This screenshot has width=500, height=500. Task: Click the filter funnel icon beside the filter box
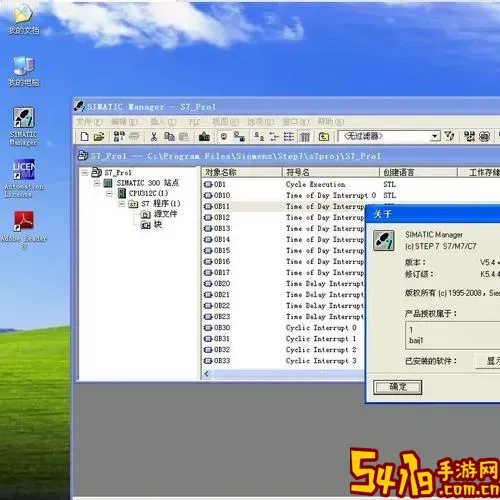click(x=450, y=136)
